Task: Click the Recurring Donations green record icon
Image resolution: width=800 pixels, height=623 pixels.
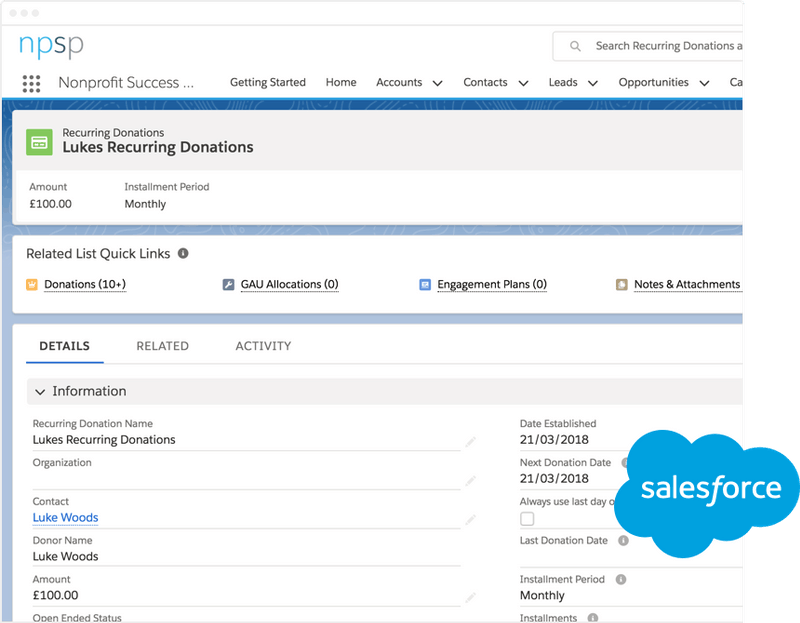Action: tap(40, 142)
